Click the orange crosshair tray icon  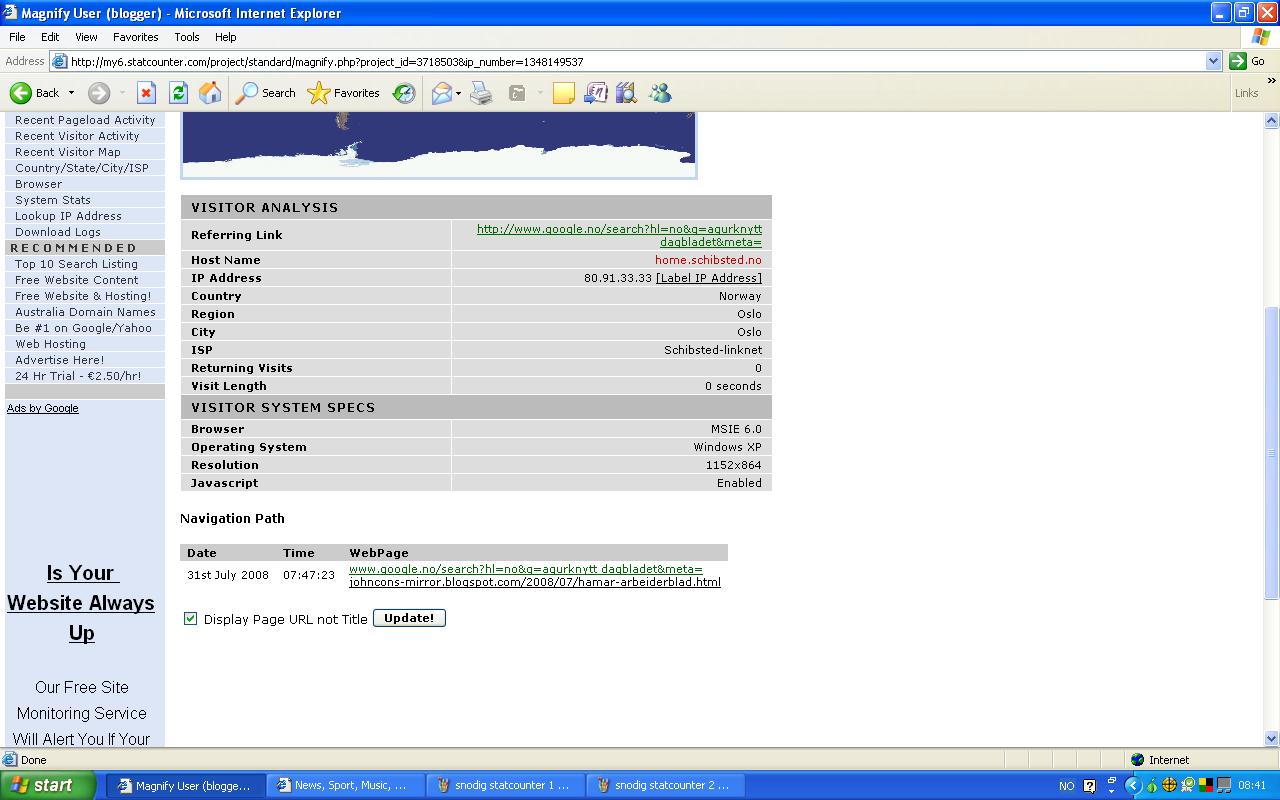[1169, 786]
